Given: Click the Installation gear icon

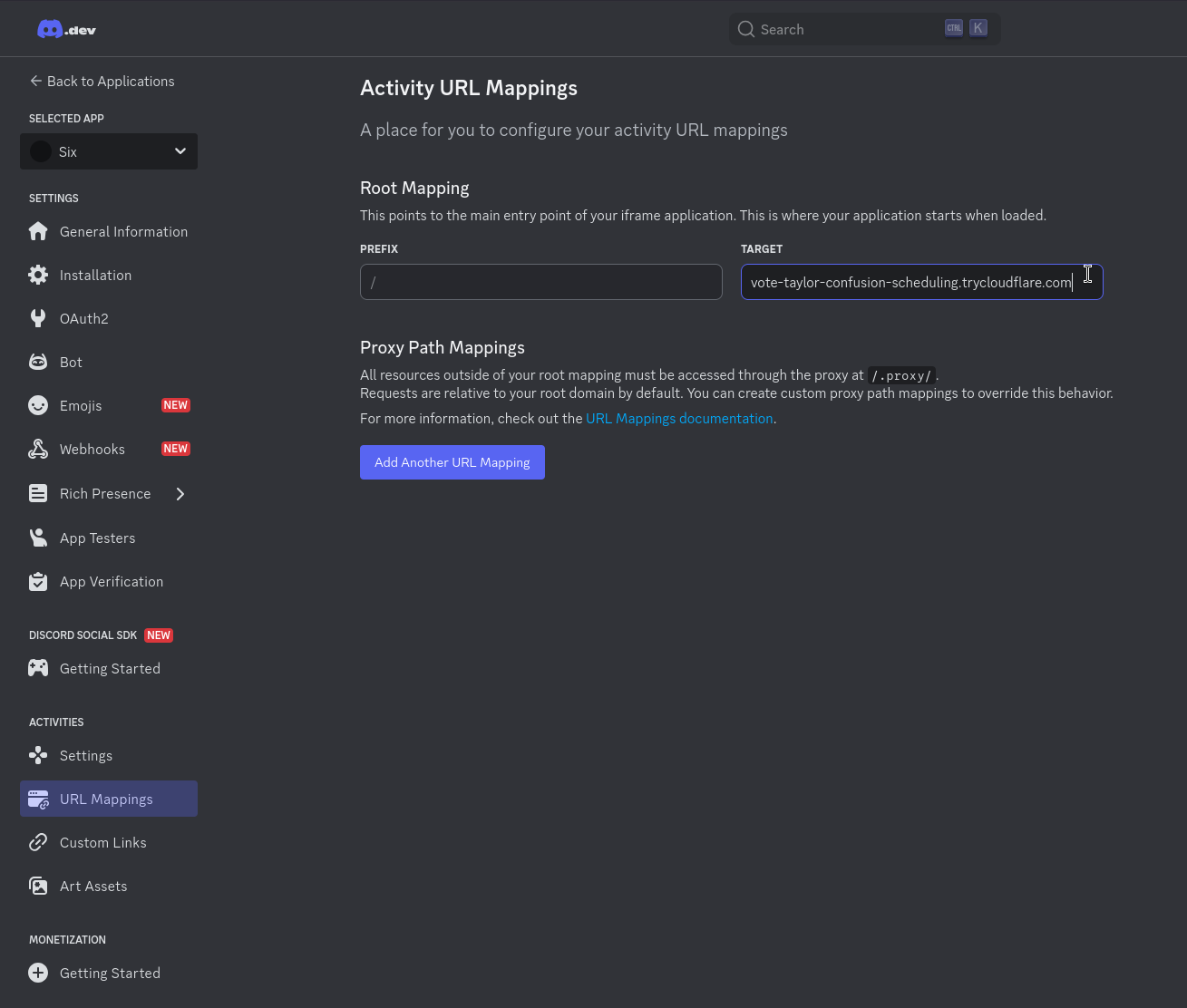Looking at the screenshot, I should click(38, 276).
